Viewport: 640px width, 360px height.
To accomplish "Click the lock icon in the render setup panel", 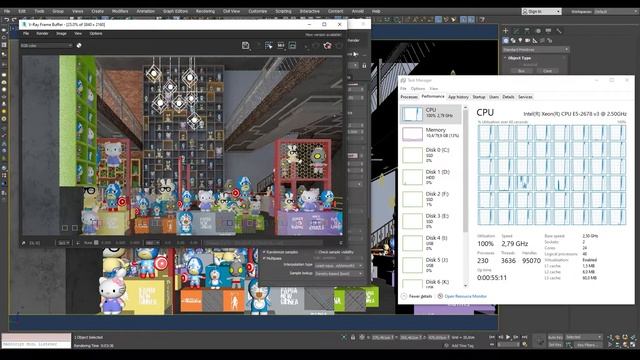I will click(364, 65).
